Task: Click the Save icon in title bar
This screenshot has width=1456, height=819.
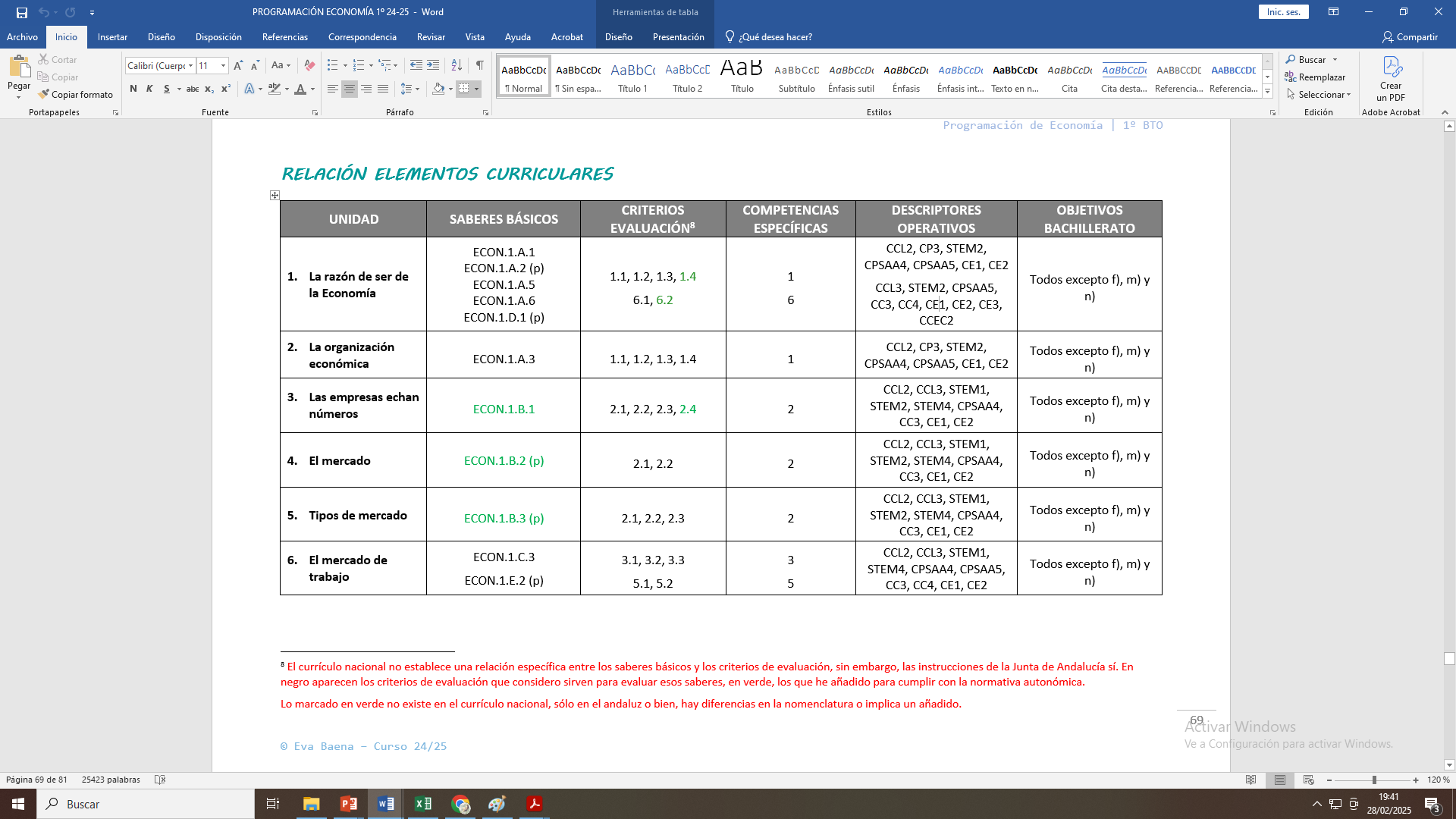Action: tap(22, 12)
